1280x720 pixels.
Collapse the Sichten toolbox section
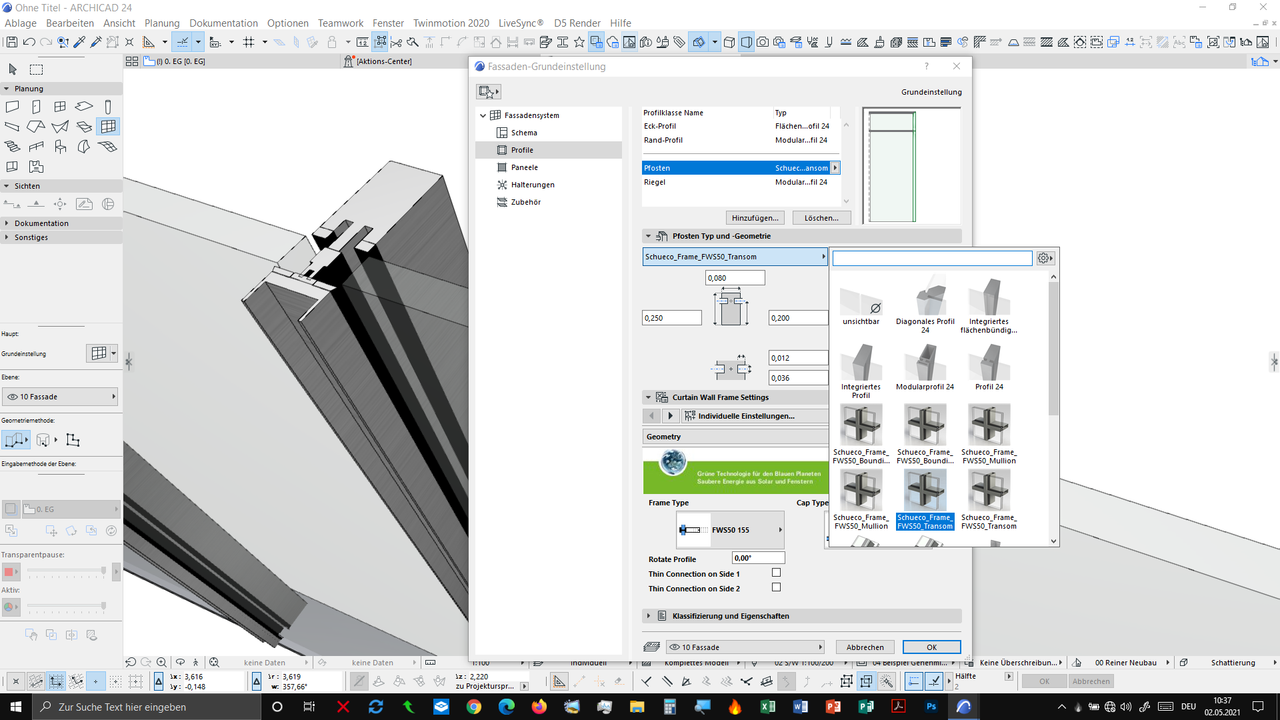8,186
